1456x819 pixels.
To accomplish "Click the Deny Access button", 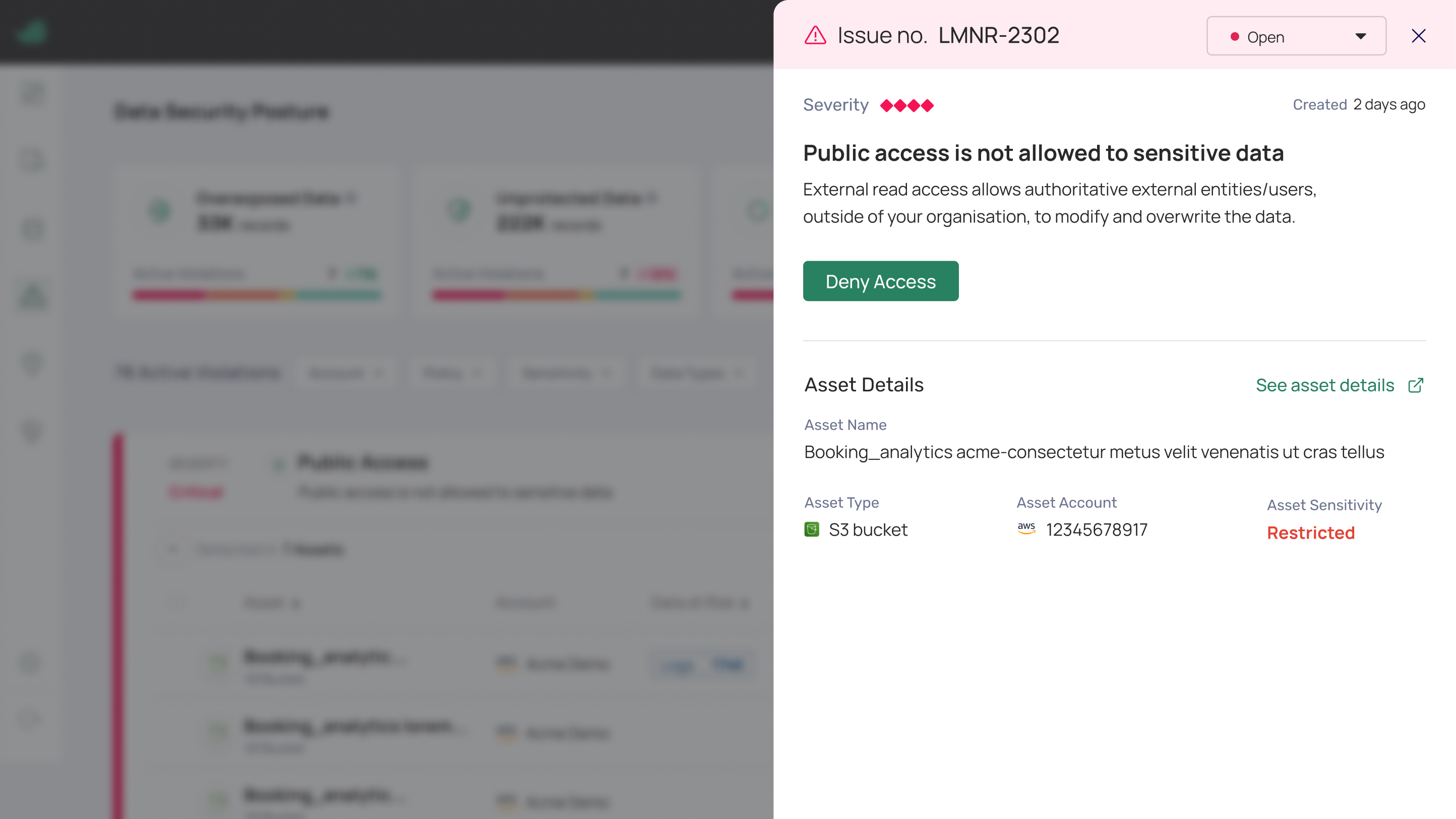I will pyautogui.click(x=881, y=281).
